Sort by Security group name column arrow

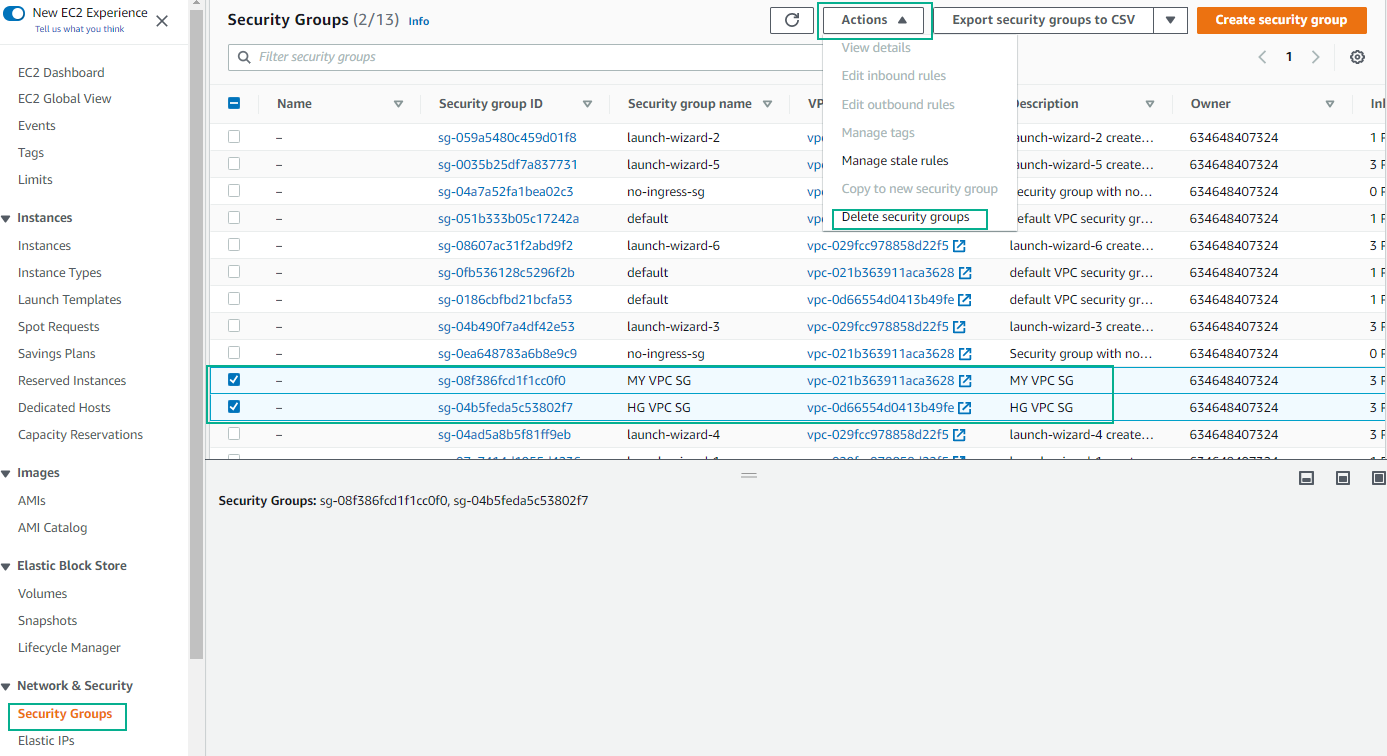(x=767, y=104)
